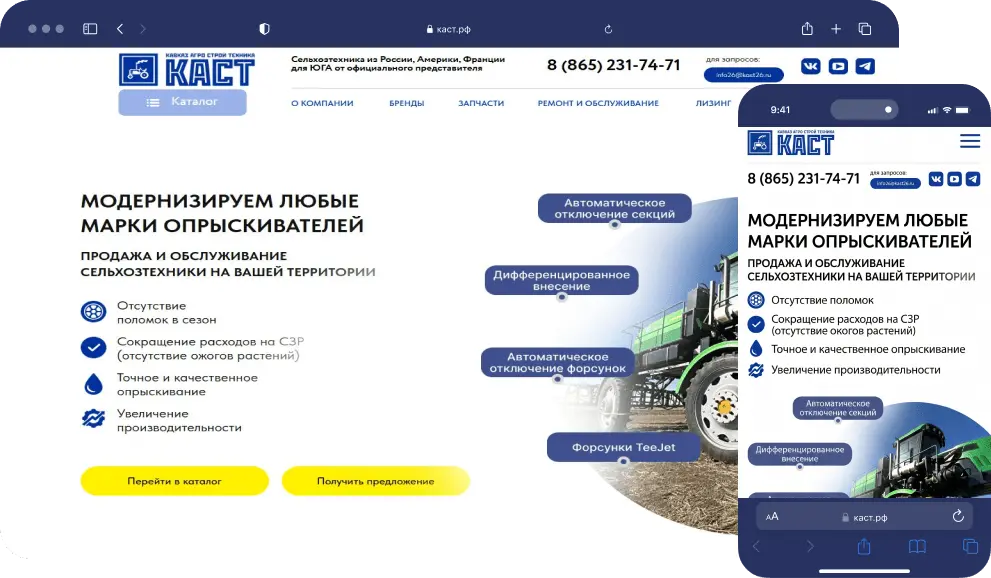Go forward in the desktop browser
991x578 pixels.
pos(142,29)
